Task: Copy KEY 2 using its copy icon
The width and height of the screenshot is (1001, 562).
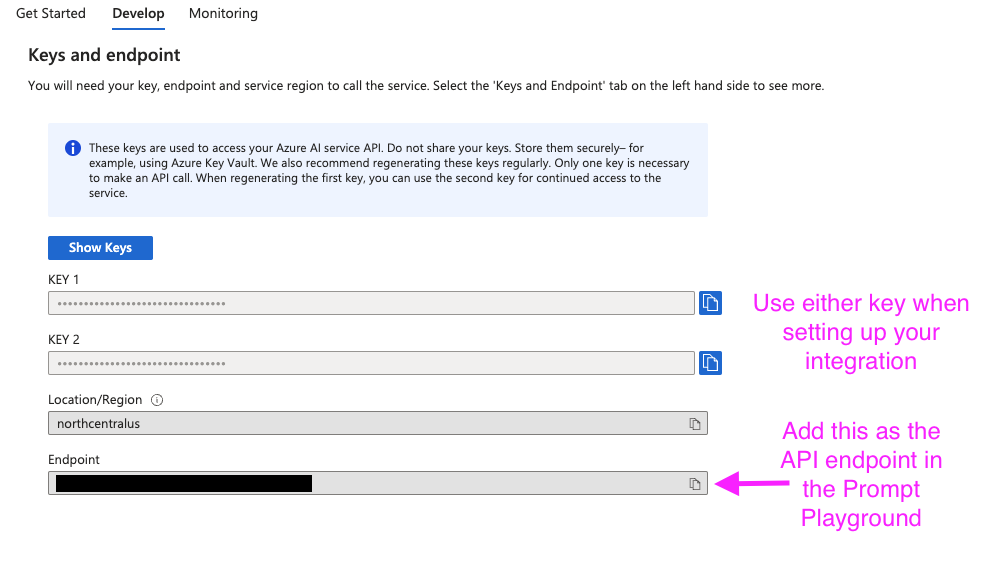Action: click(710, 363)
